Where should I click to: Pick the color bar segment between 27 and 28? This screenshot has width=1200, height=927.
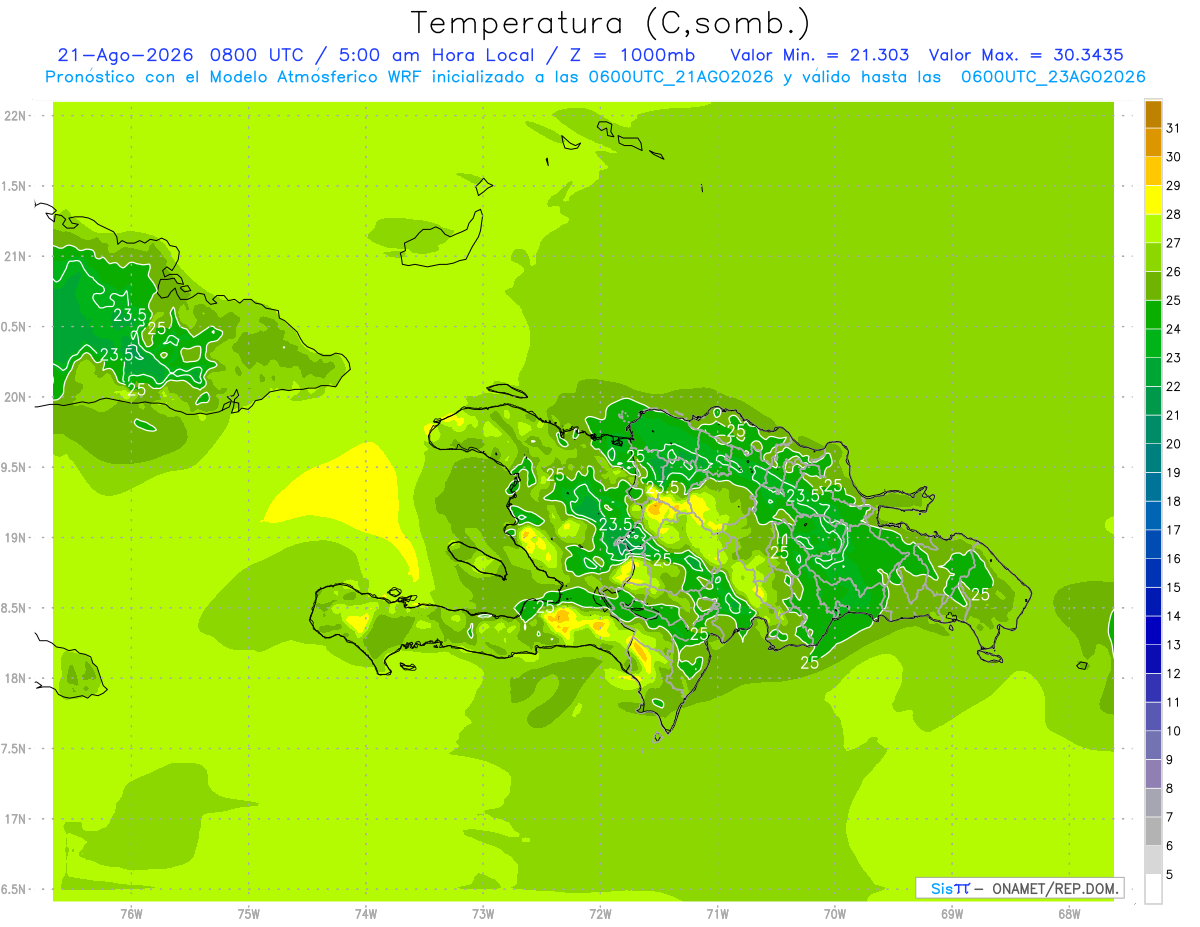(1153, 228)
